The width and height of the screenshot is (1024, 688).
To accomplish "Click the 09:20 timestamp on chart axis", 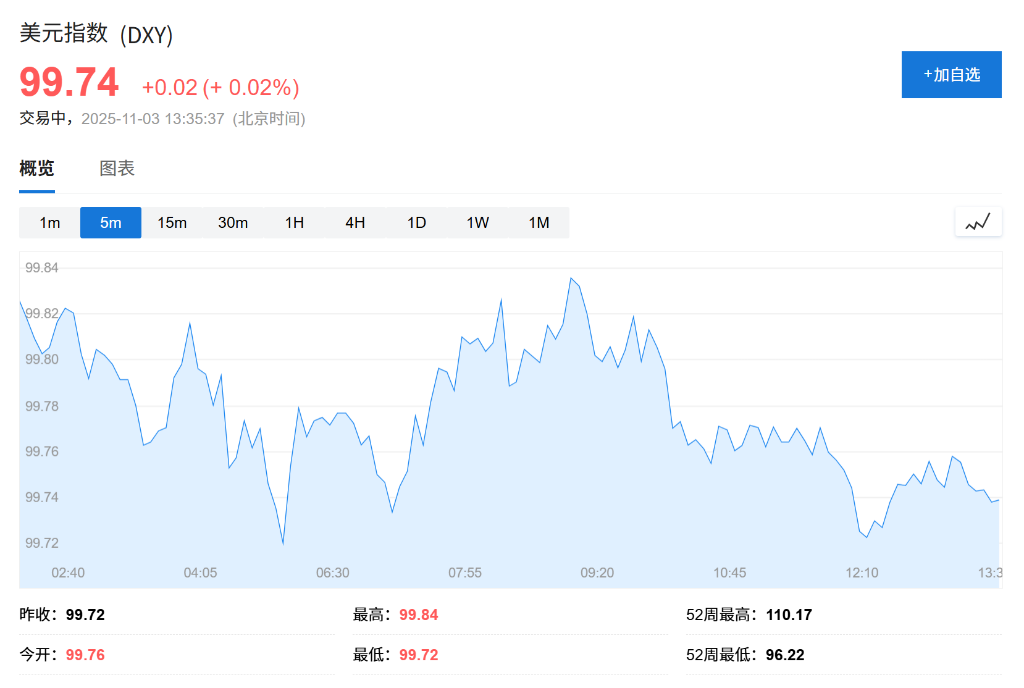I will [x=597, y=573].
